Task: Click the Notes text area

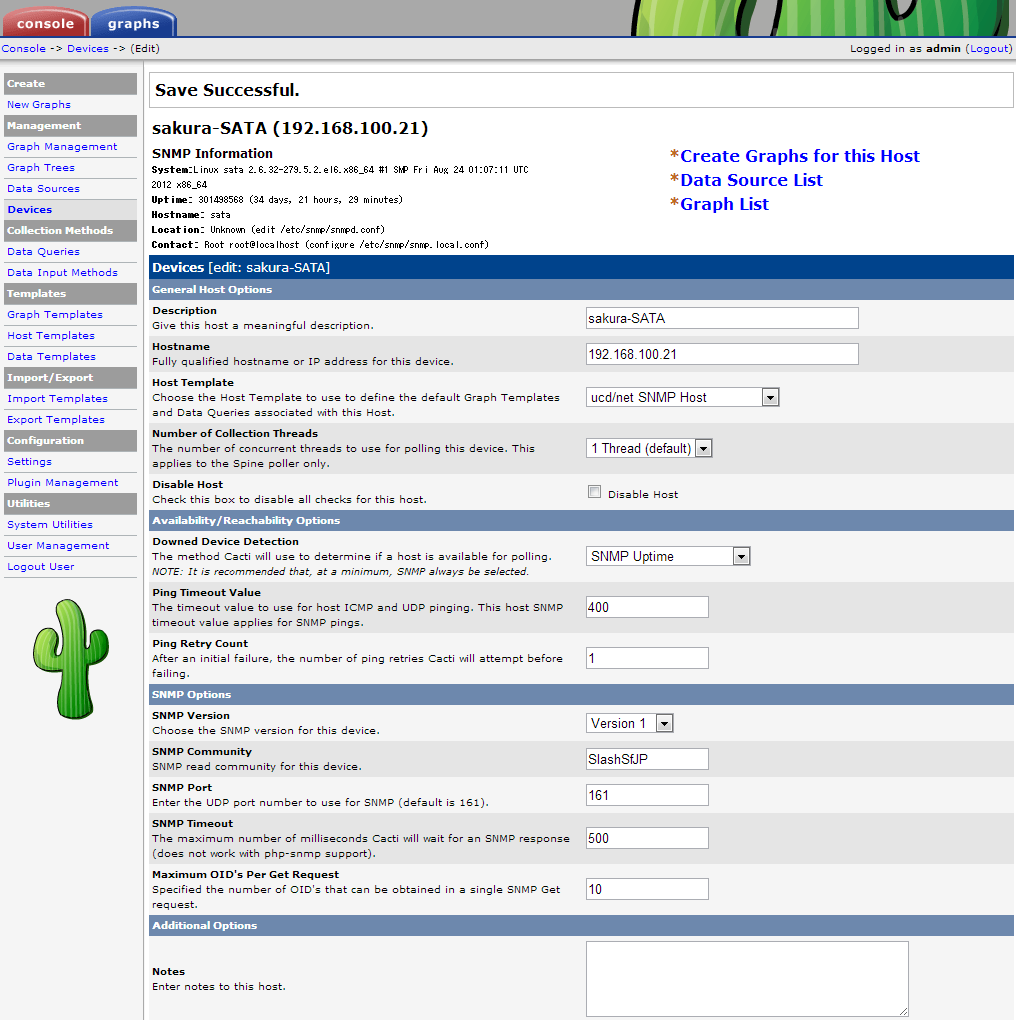Action: (x=746, y=978)
